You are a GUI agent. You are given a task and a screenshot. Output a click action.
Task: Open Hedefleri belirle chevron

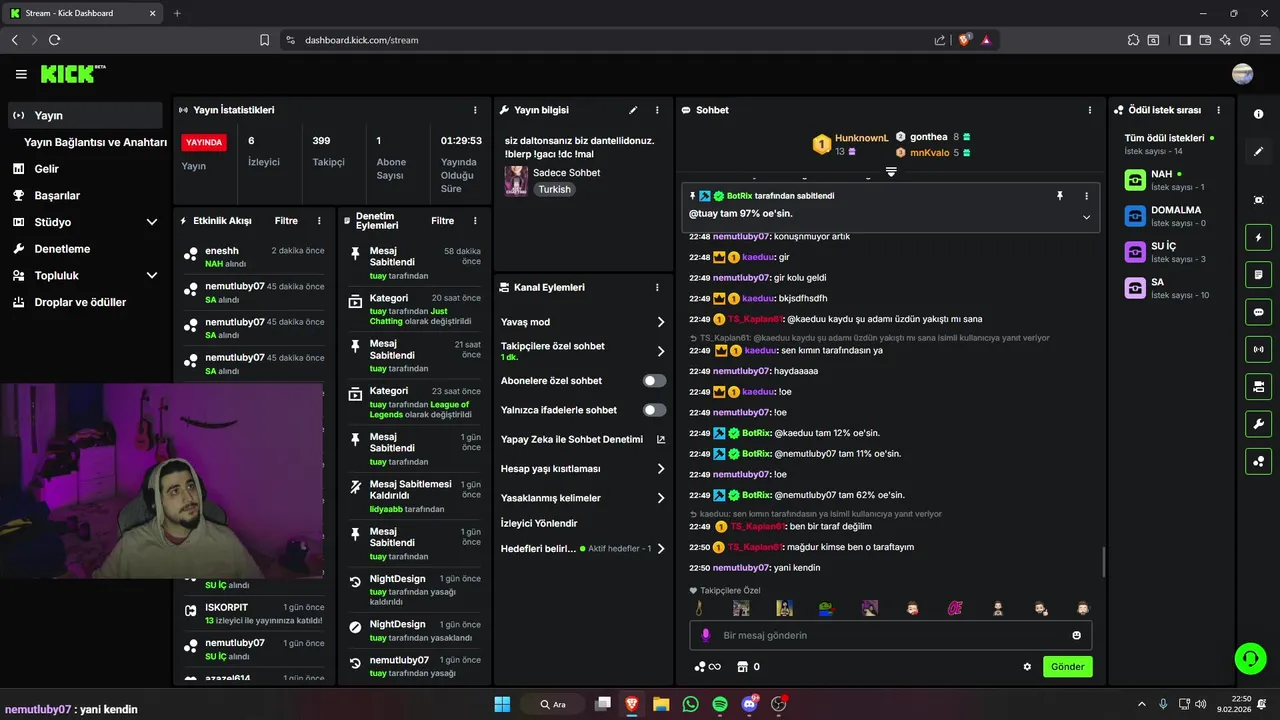(661, 548)
